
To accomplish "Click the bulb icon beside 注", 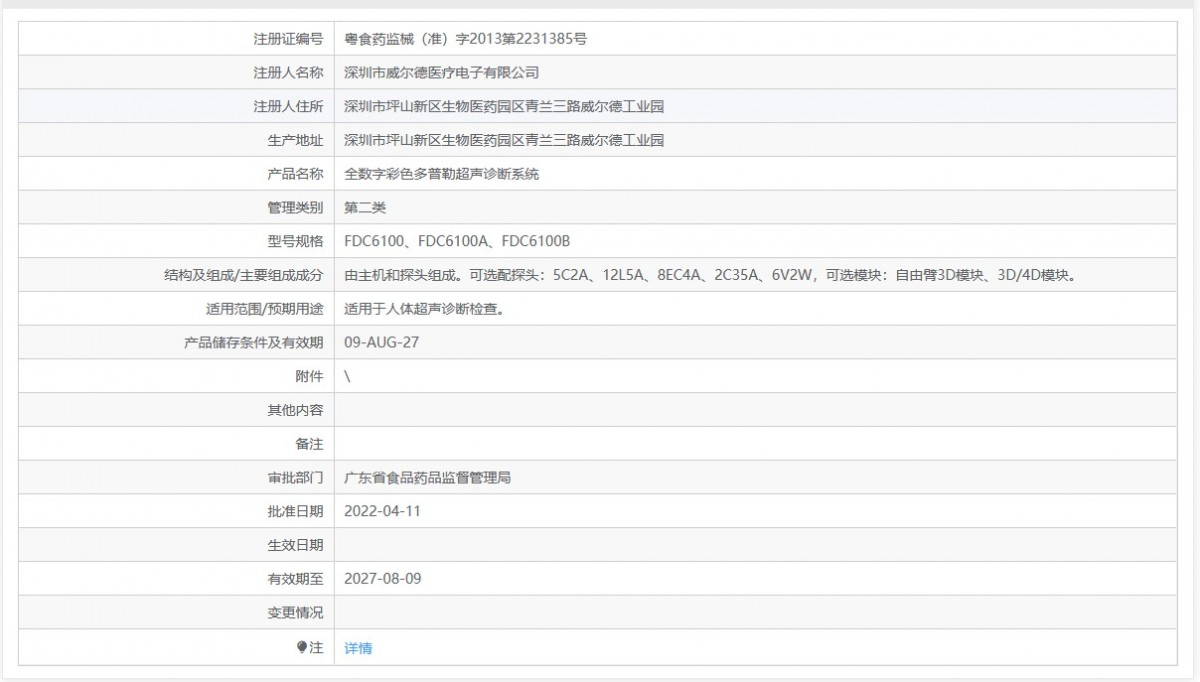I will (x=303, y=647).
